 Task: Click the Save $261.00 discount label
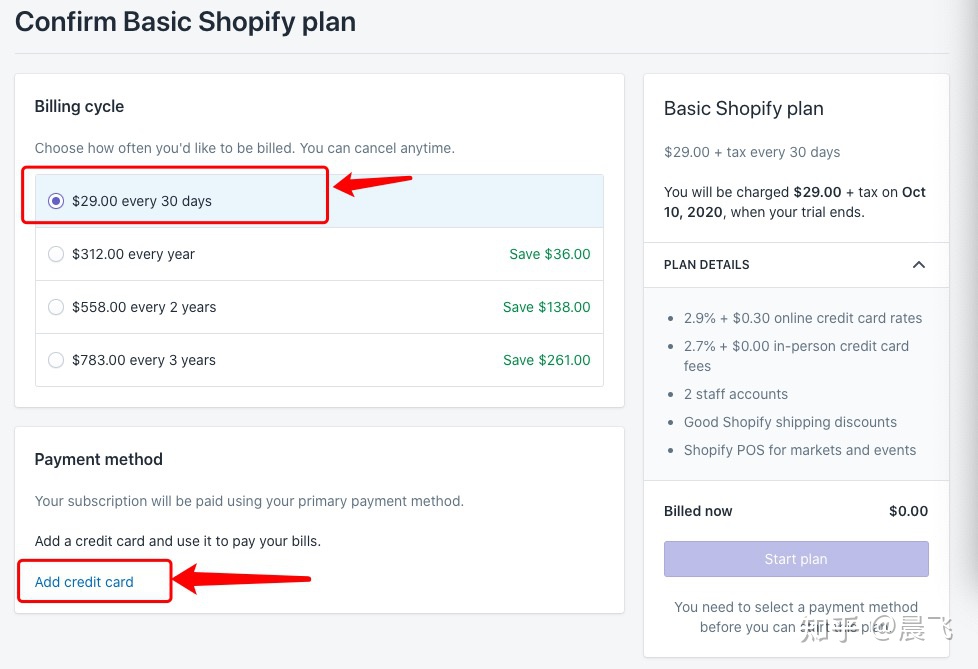546,360
